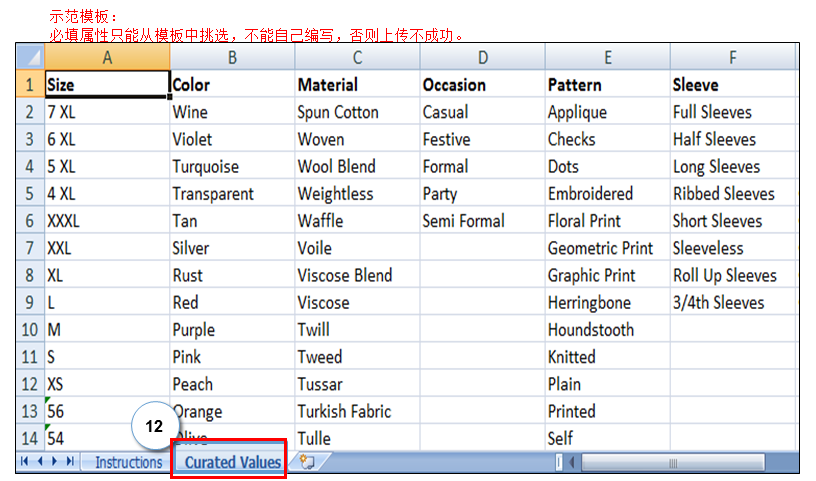Click the Transparent cell

[232, 193]
